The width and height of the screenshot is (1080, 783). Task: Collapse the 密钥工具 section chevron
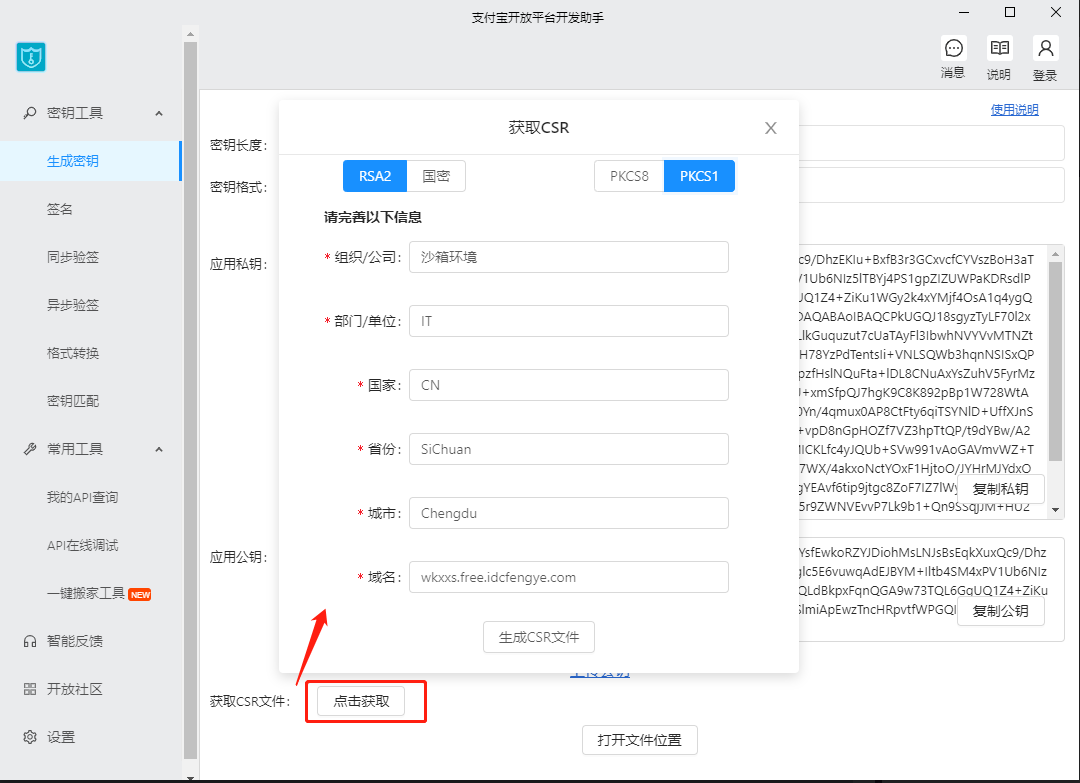pyautogui.click(x=159, y=113)
